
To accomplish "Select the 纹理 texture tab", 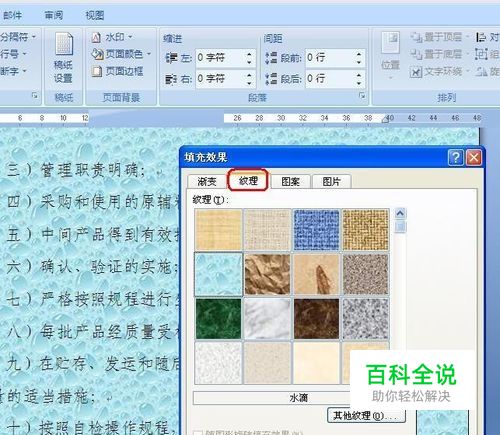I will tap(248, 180).
